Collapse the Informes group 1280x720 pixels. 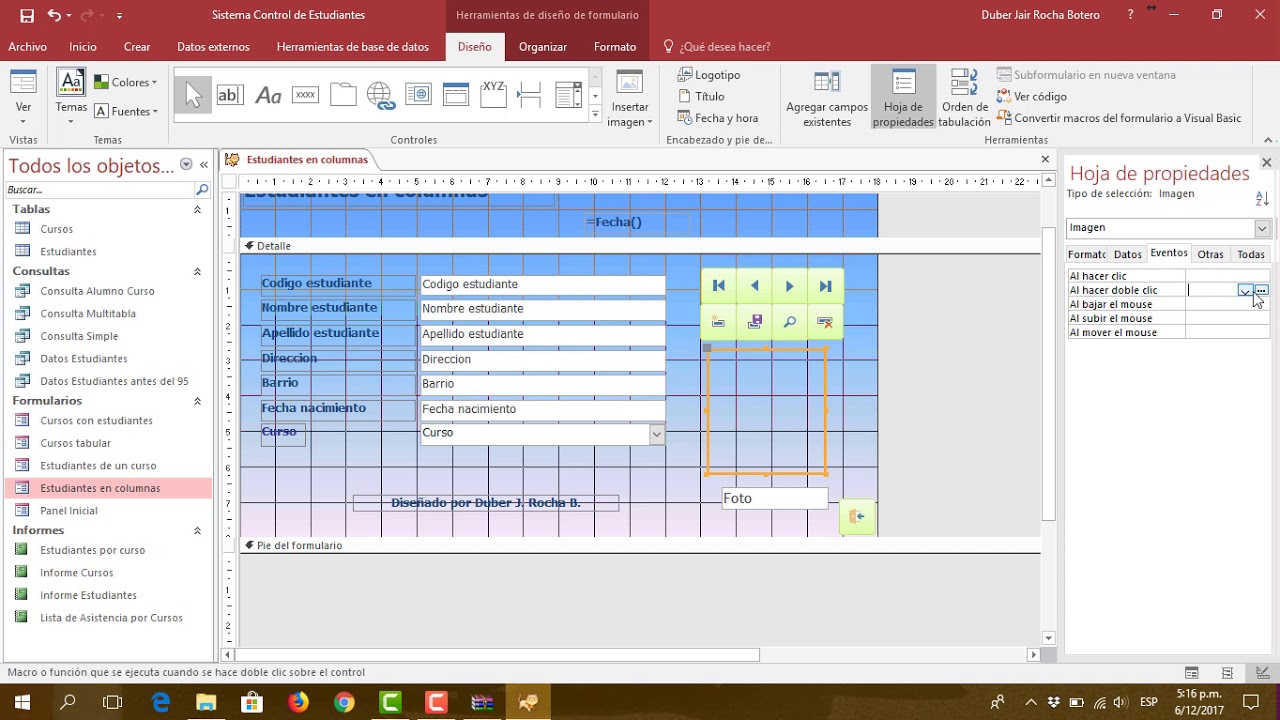(197, 531)
